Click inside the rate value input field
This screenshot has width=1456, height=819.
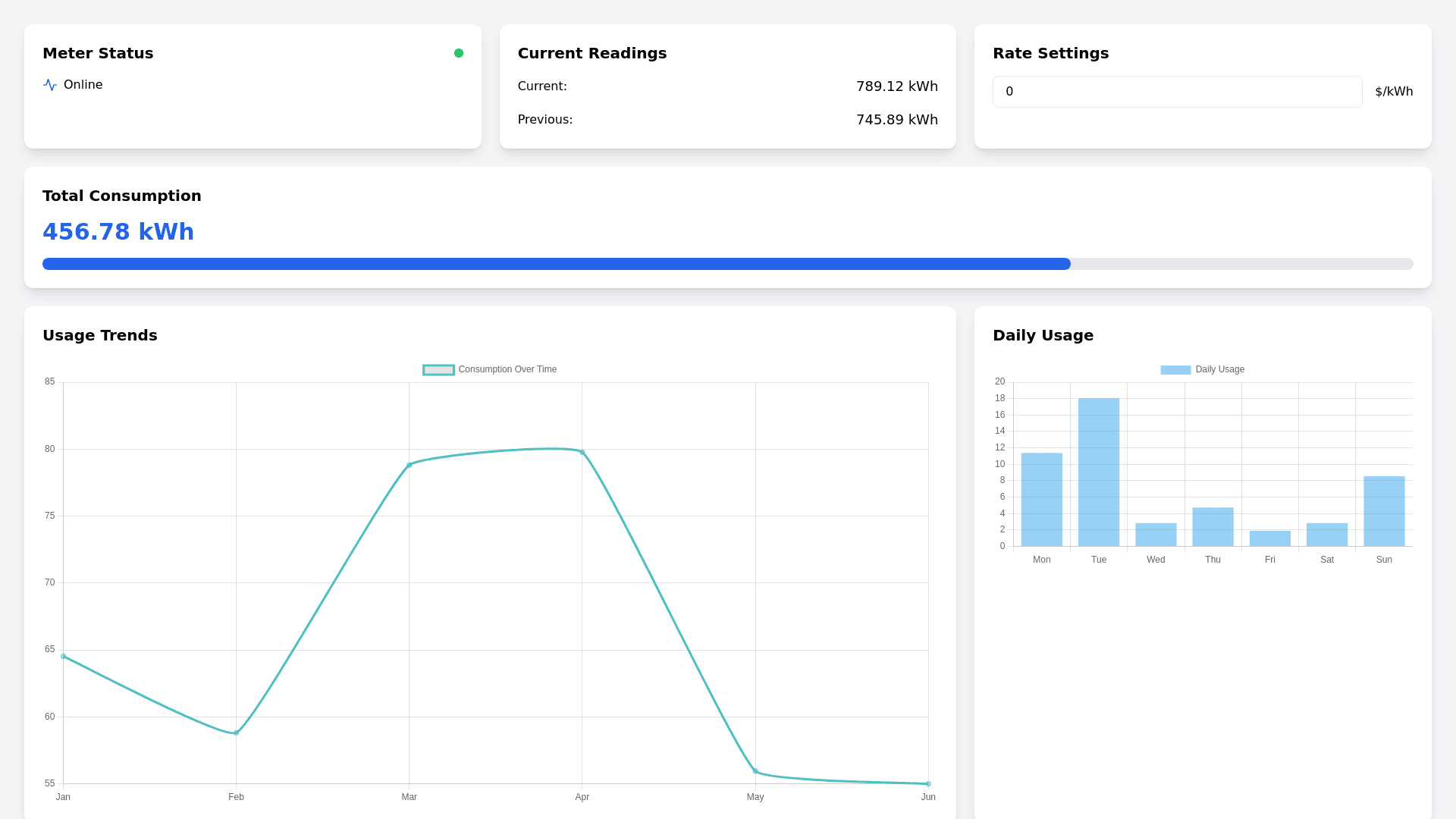pos(1177,91)
